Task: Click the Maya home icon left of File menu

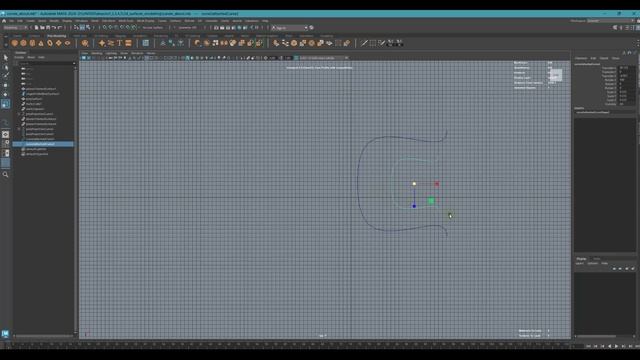Action: 4,20
